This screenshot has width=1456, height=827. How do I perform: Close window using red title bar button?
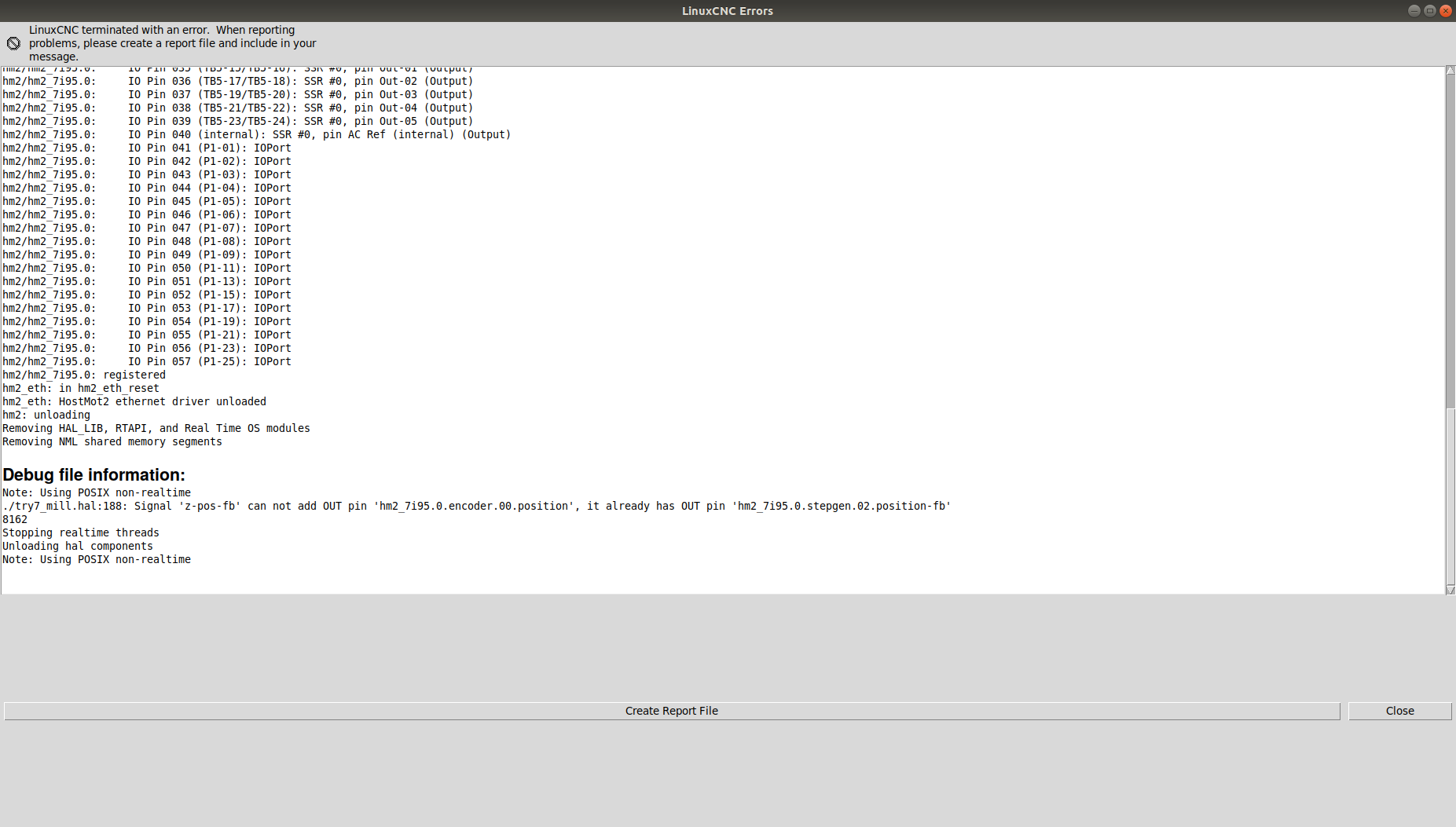pyautogui.click(x=1445, y=10)
